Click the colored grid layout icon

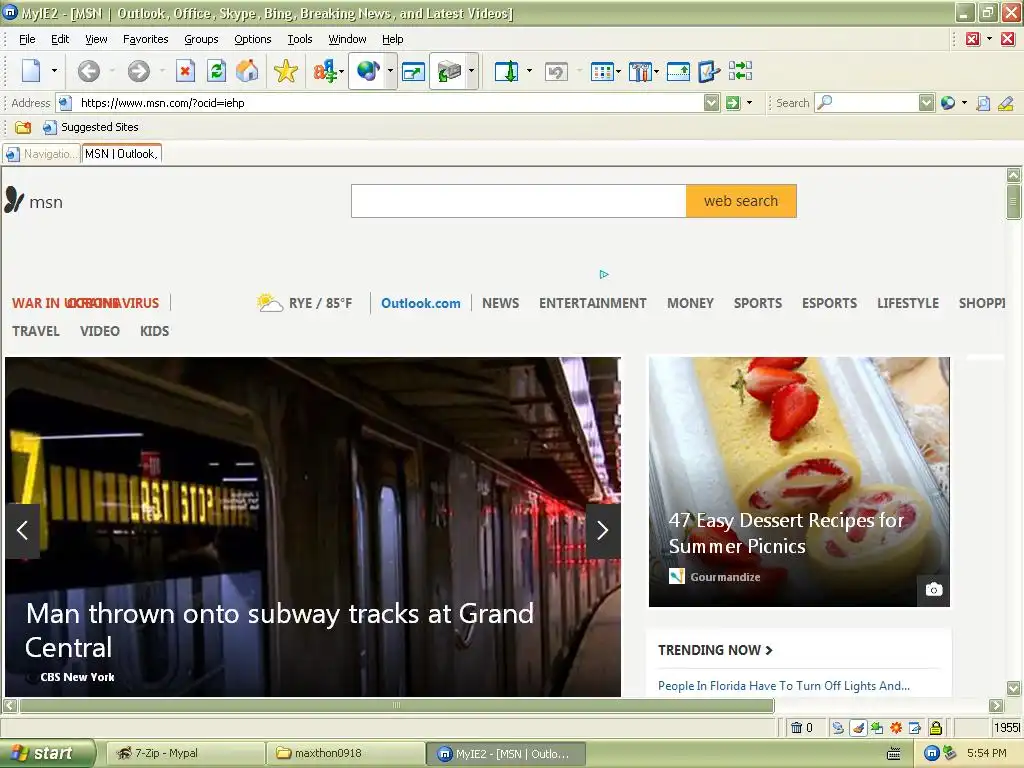[601, 71]
